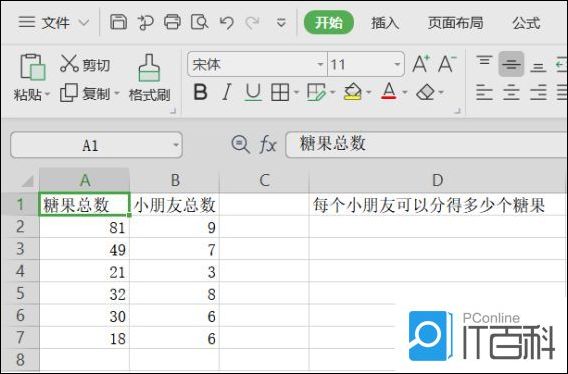This screenshot has height=374, width=568.
Task: Expand the arrow next to 文件
Action: [x=84, y=23]
